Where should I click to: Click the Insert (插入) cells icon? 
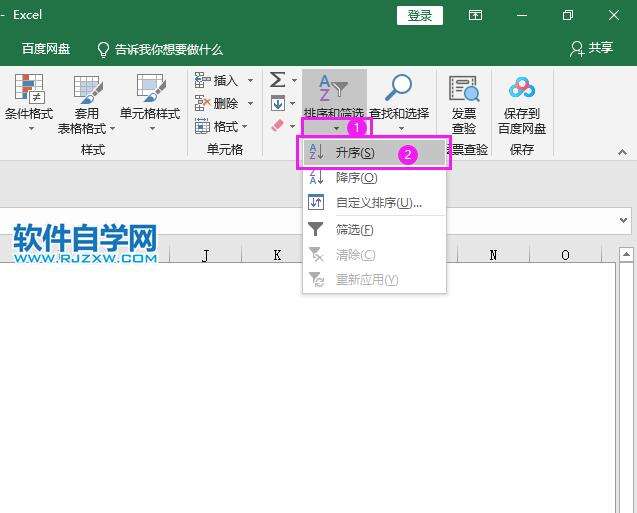click(x=202, y=80)
